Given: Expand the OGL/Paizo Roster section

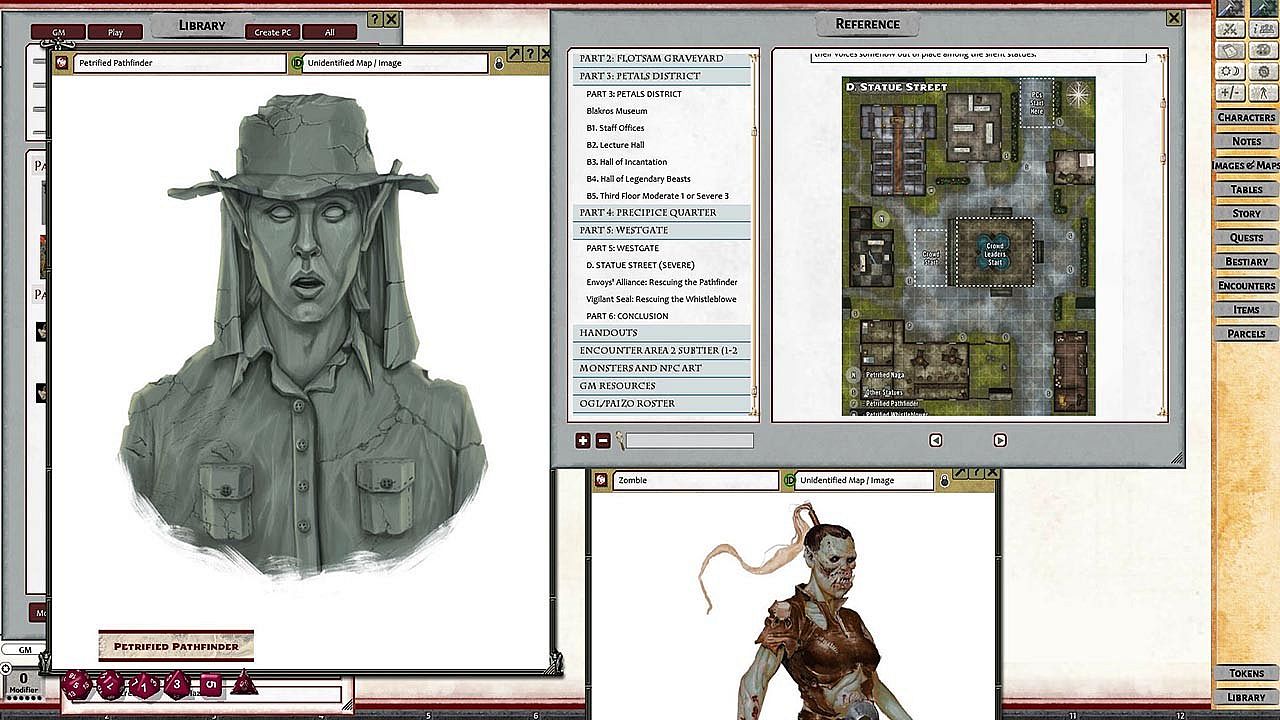Looking at the screenshot, I should (662, 404).
